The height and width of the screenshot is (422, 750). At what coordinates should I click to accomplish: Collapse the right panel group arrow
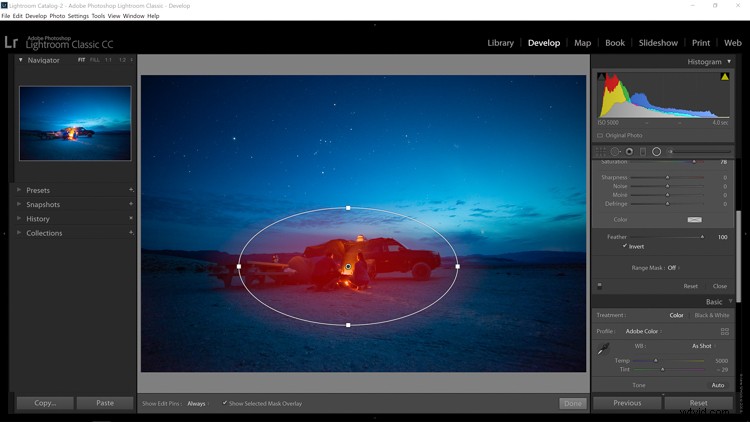pyautogui.click(x=746, y=233)
